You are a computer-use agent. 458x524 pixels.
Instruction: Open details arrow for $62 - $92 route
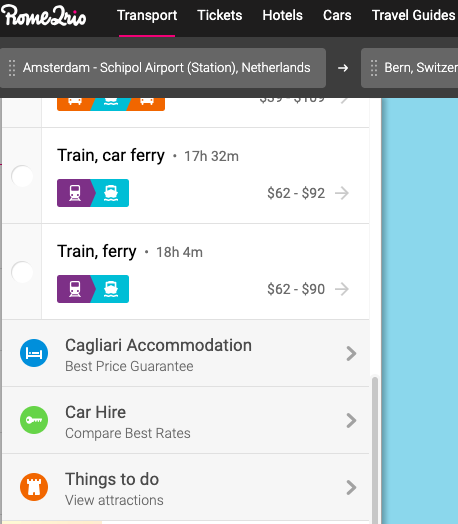pyautogui.click(x=342, y=193)
